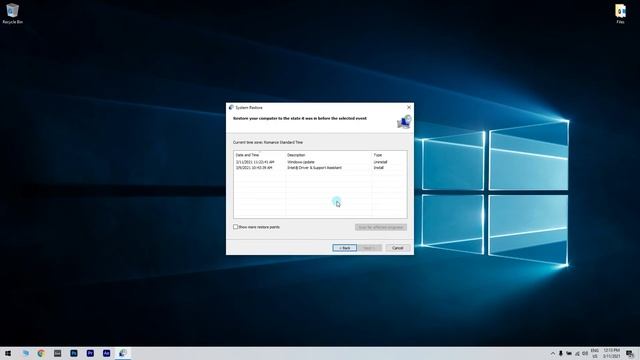640x360 pixels.
Task: Sort by Type column header
Action: (389, 155)
